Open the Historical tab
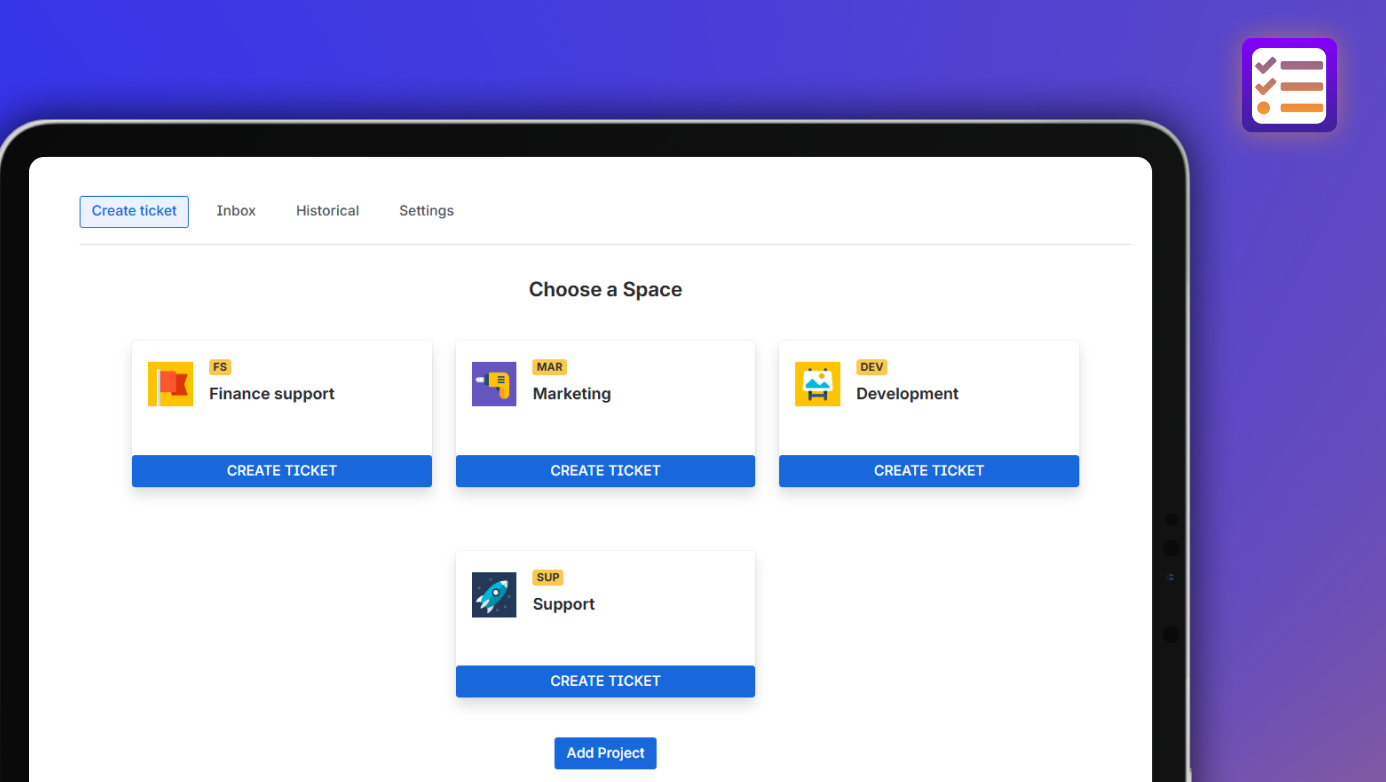 tap(327, 211)
